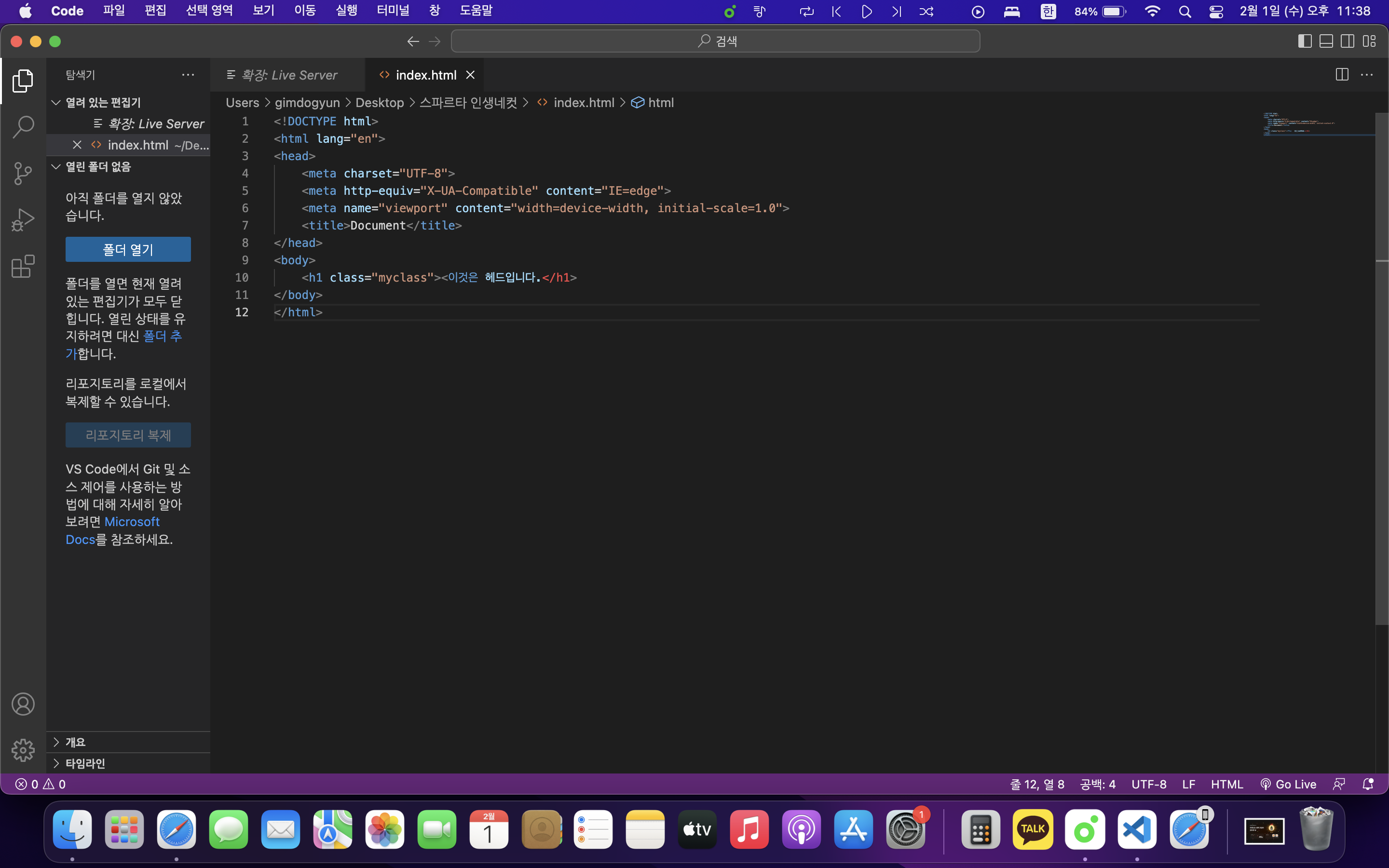Toggle shuffle in the menu bar
The width and height of the screenshot is (1389, 868).
926,12
